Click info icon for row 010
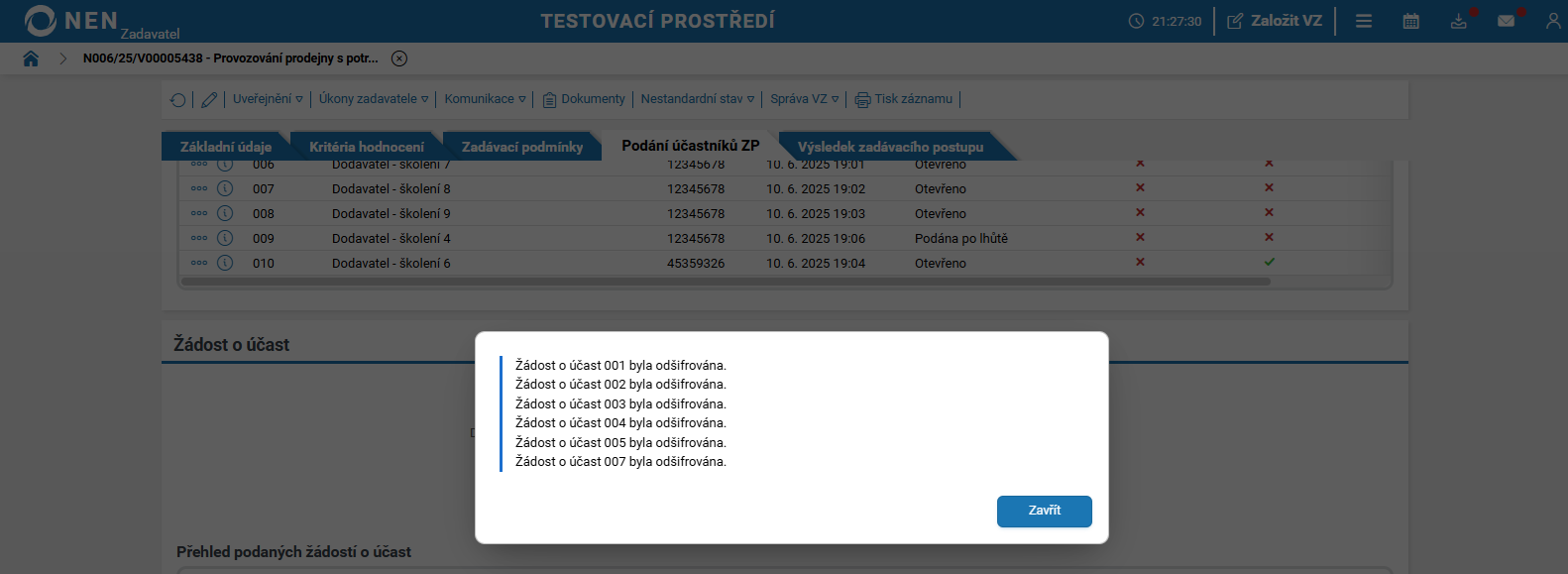Viewport: 1568px width, 574px height. (x=225, y=263)
